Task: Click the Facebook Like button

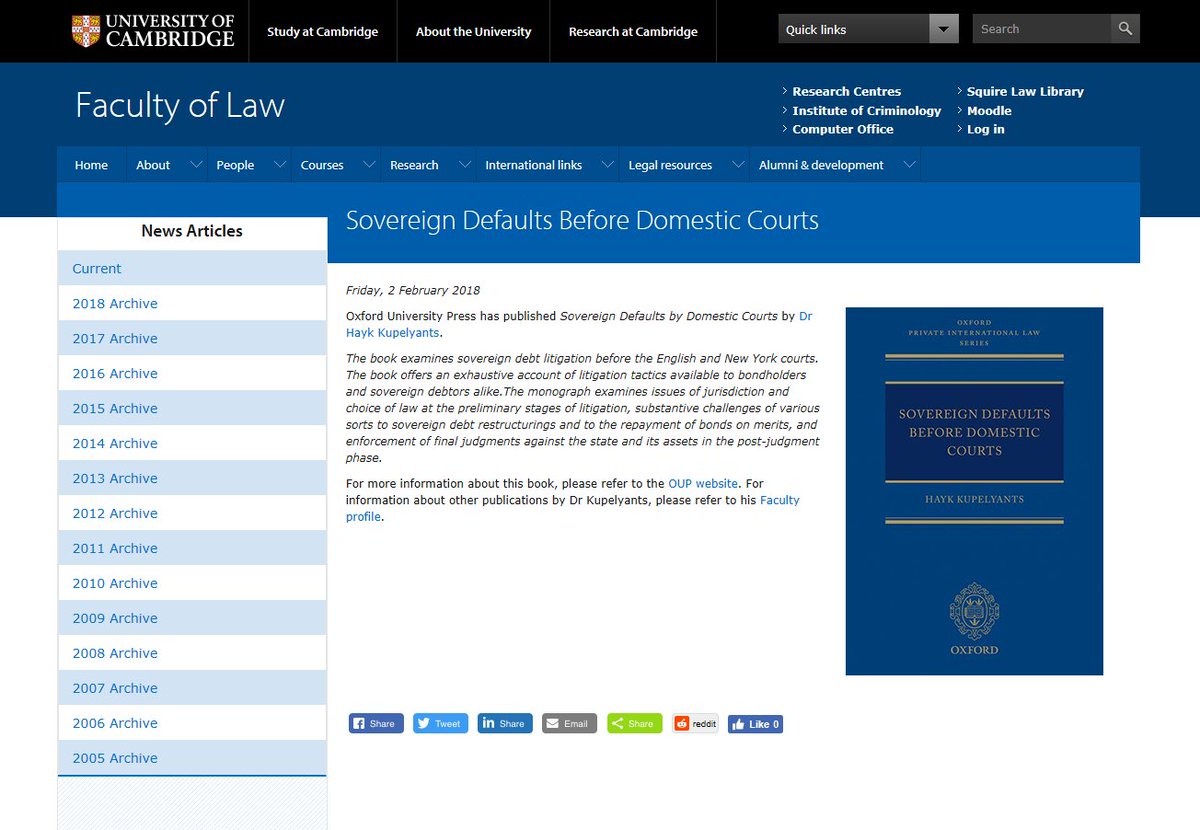Action: tap(755, 724)
